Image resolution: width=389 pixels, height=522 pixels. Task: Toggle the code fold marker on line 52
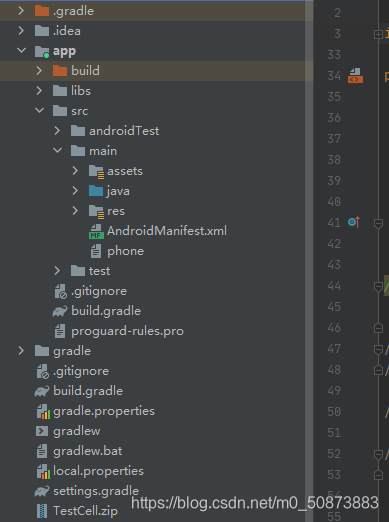pos(378,455)
